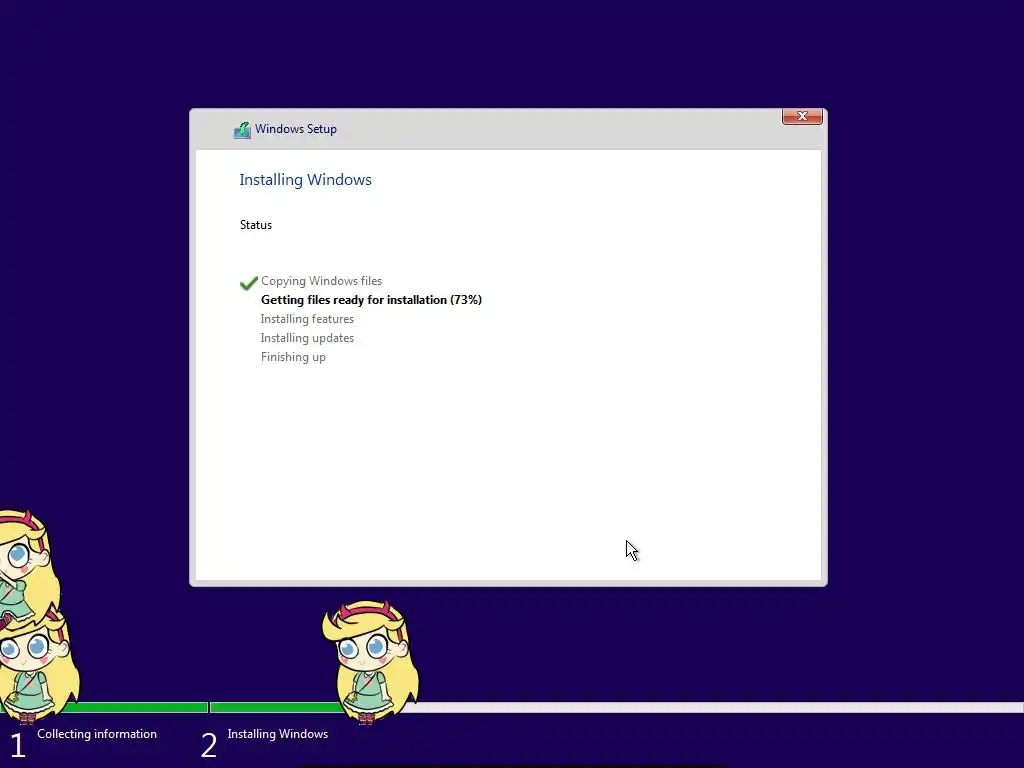Select 'Installing updates' status line

pos(307,338)
